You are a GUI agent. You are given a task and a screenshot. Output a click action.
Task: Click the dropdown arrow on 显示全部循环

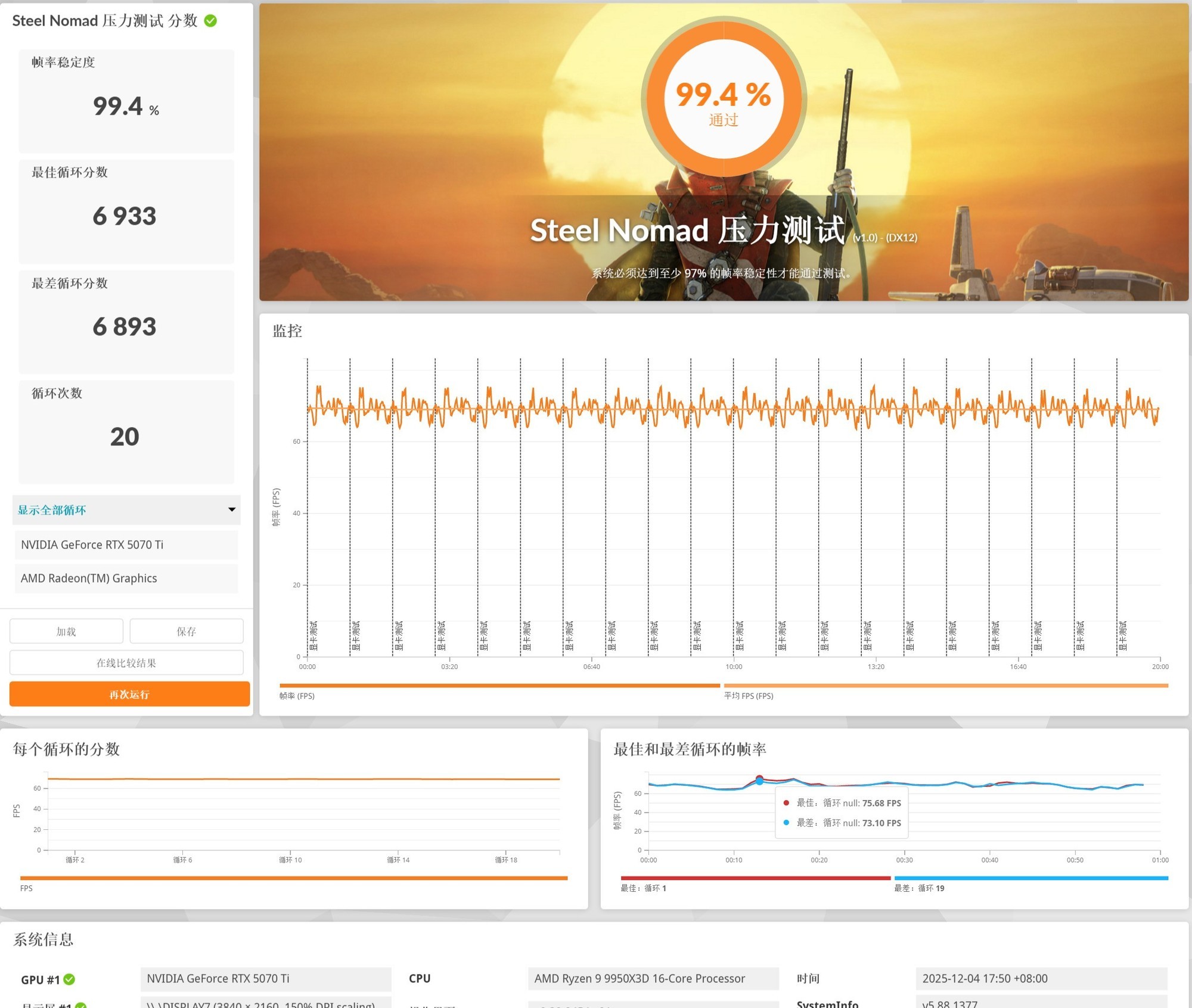(232, 509)
